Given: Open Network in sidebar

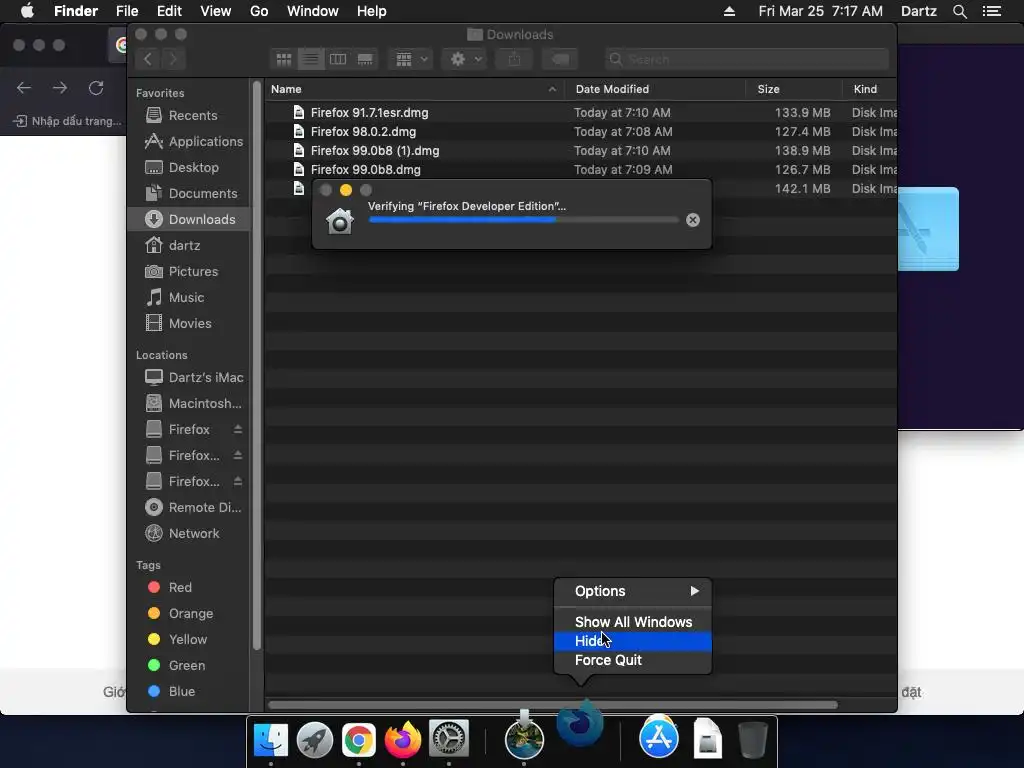Looking at the screenshot, I should (188, 534).
